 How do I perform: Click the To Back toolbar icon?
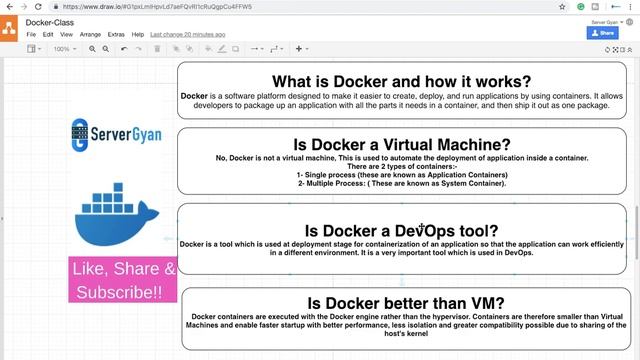tap(190, 49)
